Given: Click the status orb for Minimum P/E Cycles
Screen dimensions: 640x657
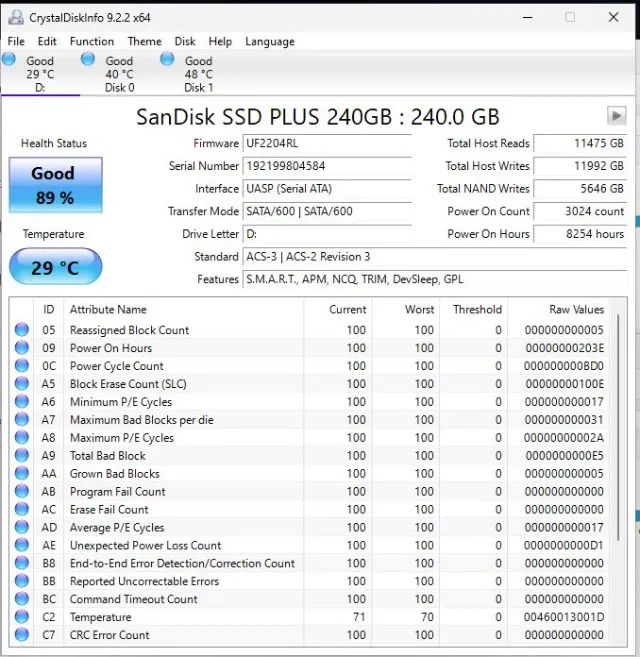Looking at the screenshot, I should click(x=22, y=401).
